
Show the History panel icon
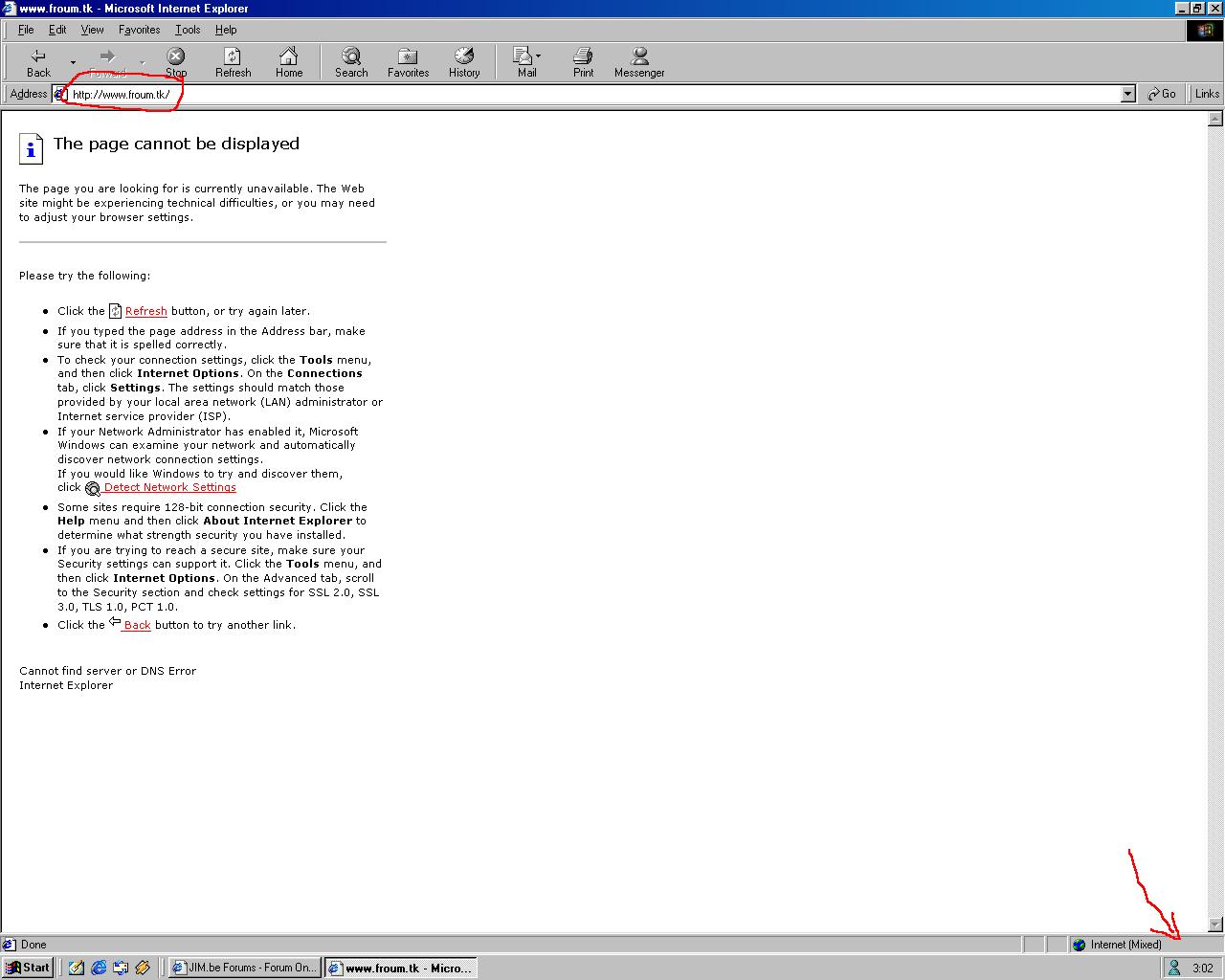point(464,62)
